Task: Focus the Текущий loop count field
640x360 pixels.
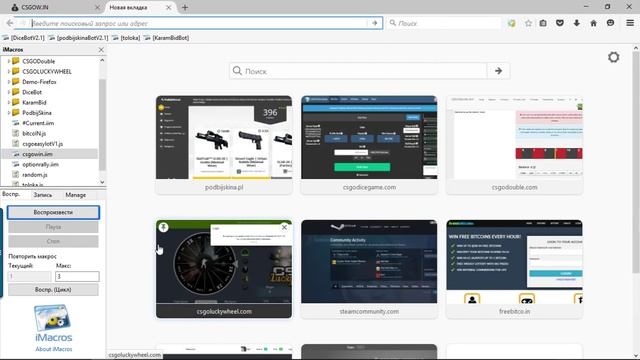Action: point(29,276)
